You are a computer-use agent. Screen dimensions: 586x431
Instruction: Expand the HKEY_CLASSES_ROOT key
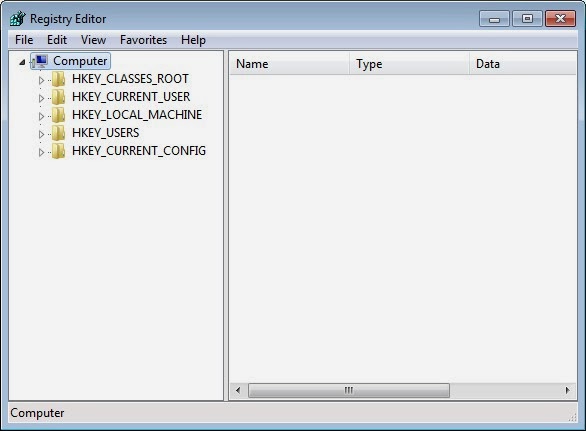(41, 80)
